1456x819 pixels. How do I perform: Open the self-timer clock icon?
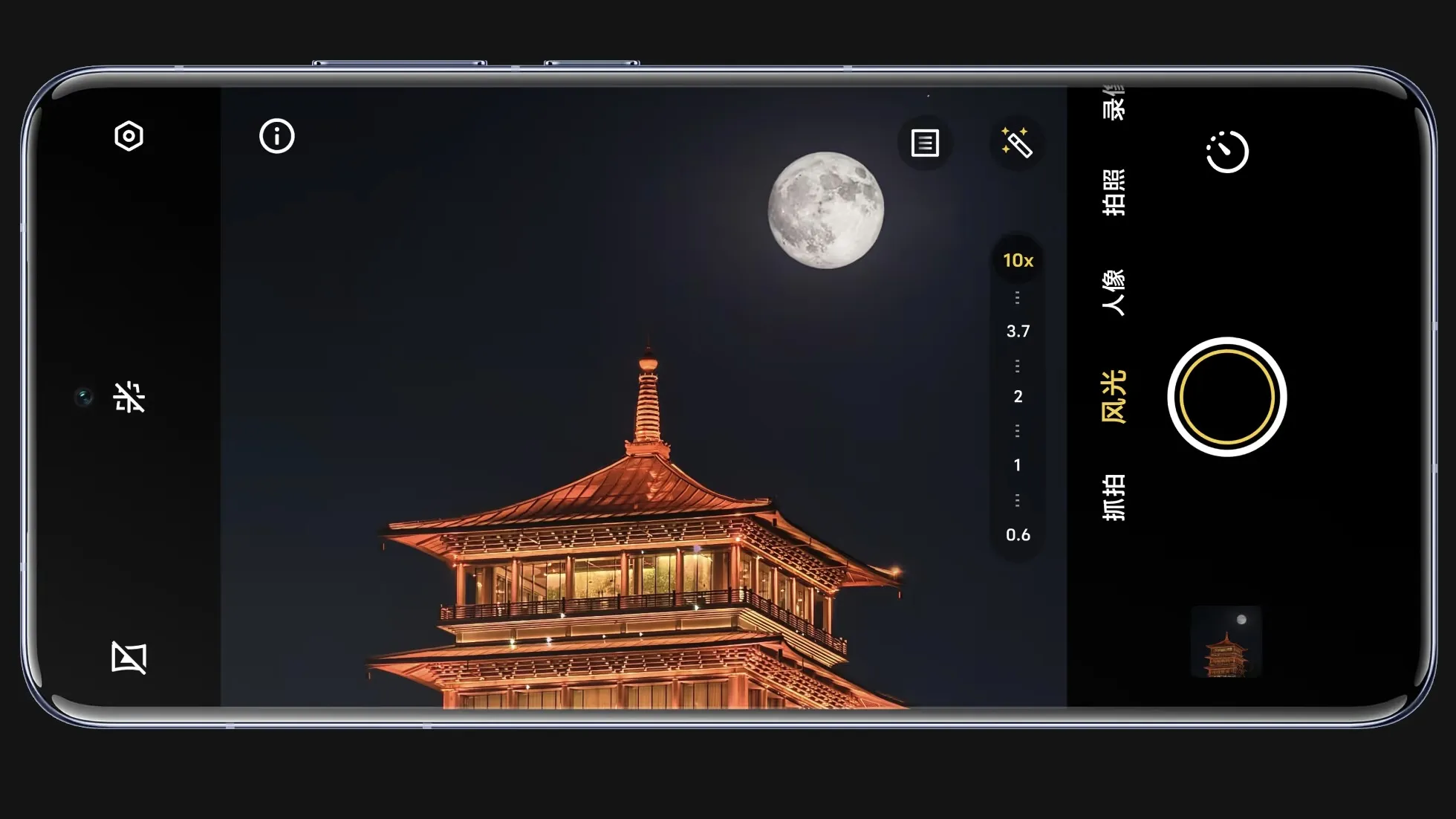(1226, 152)
